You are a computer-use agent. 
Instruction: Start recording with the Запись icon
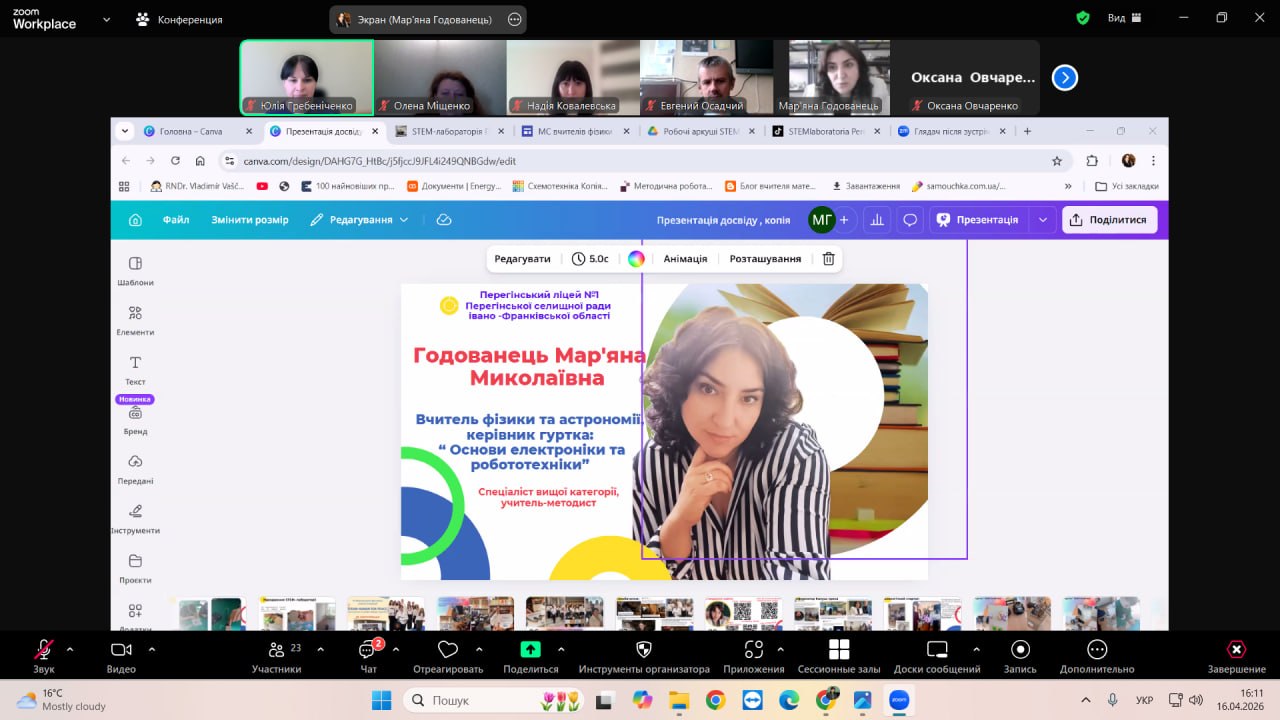1020,651
